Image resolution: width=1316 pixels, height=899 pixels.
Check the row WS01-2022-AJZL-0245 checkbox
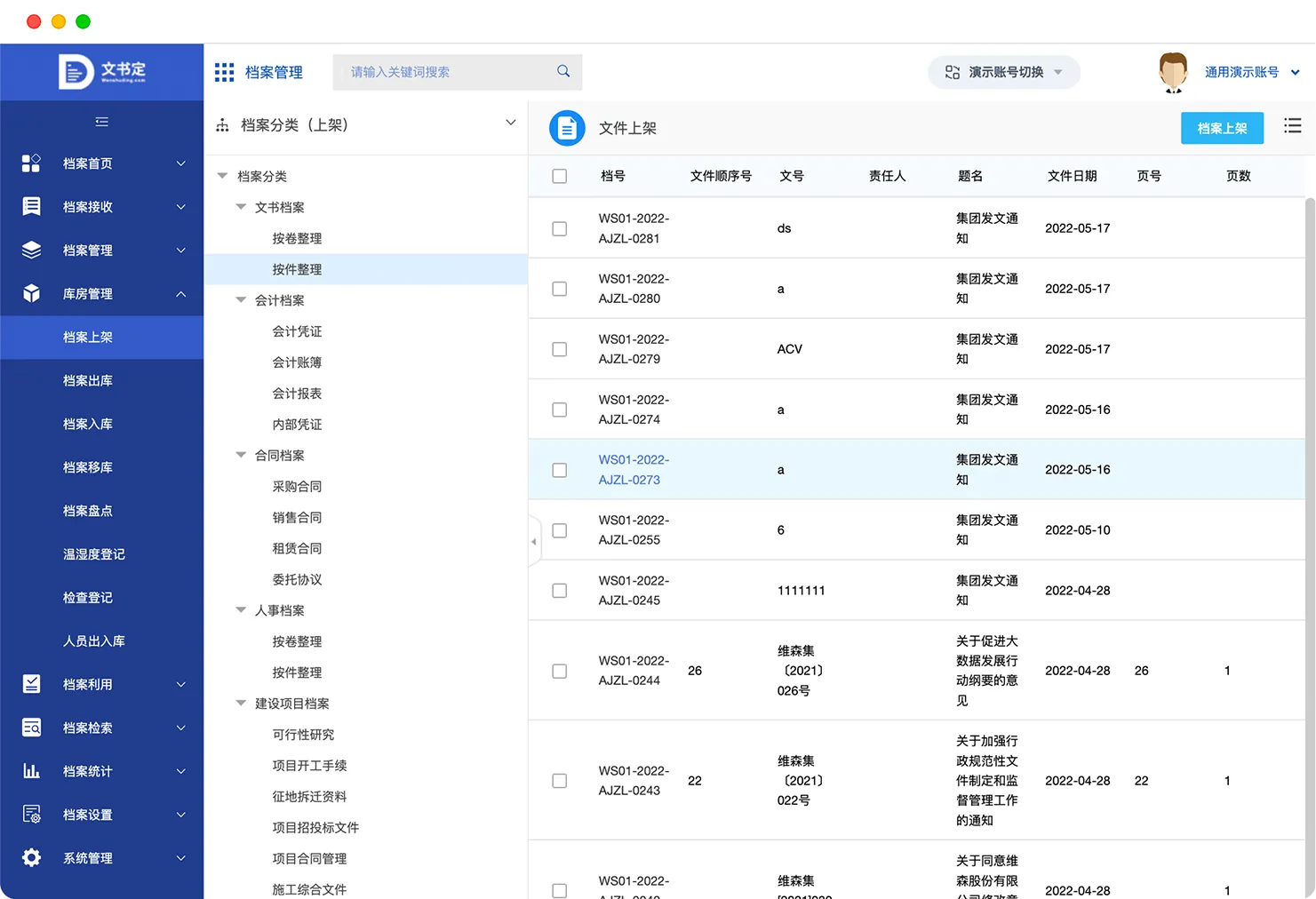pyautogui.click(x=560, y=591)
